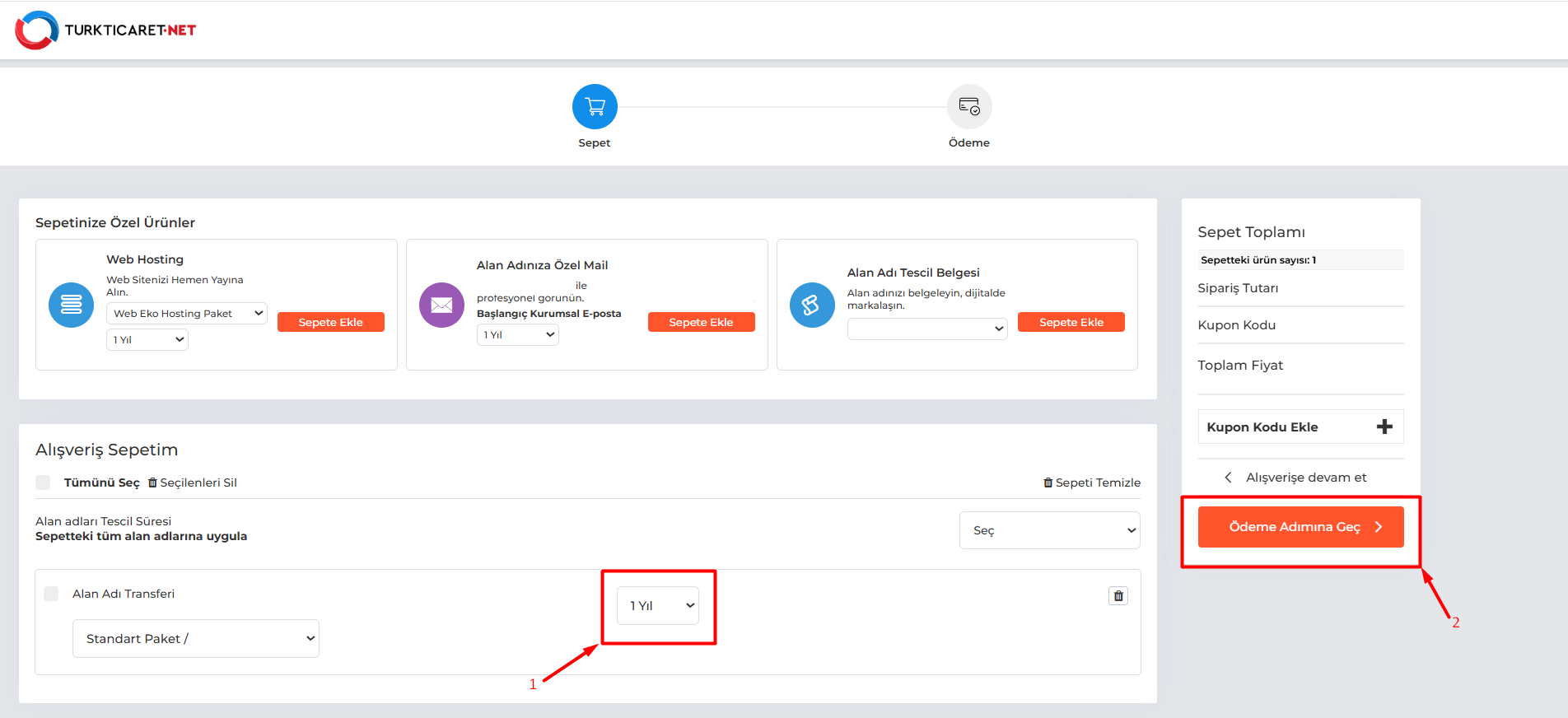The height and width of the screenshot is (718, 1568).
Task: Open the empty Tescil Belgesi dropdown
Action: point(926,329)
